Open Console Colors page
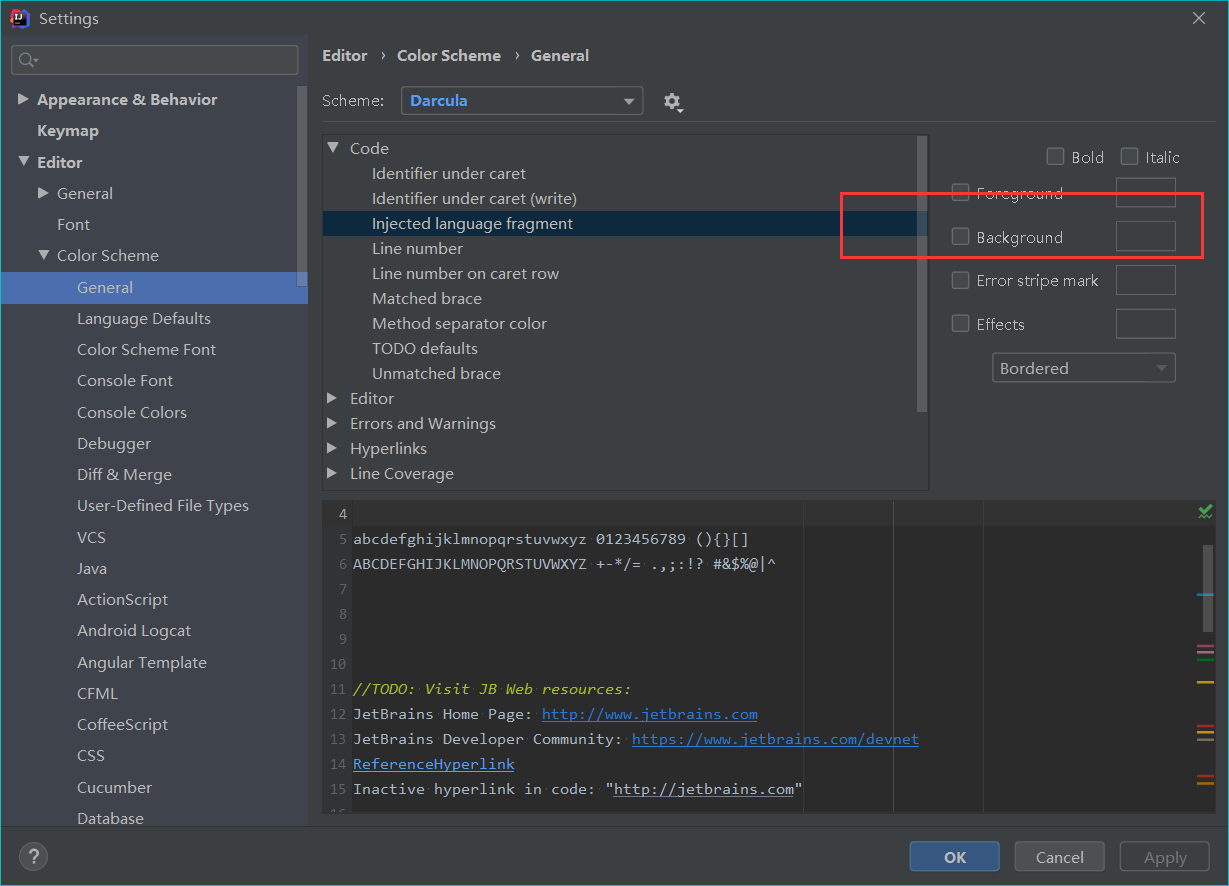Viewport: 1229px width, 886px height. tap(132, 413)
